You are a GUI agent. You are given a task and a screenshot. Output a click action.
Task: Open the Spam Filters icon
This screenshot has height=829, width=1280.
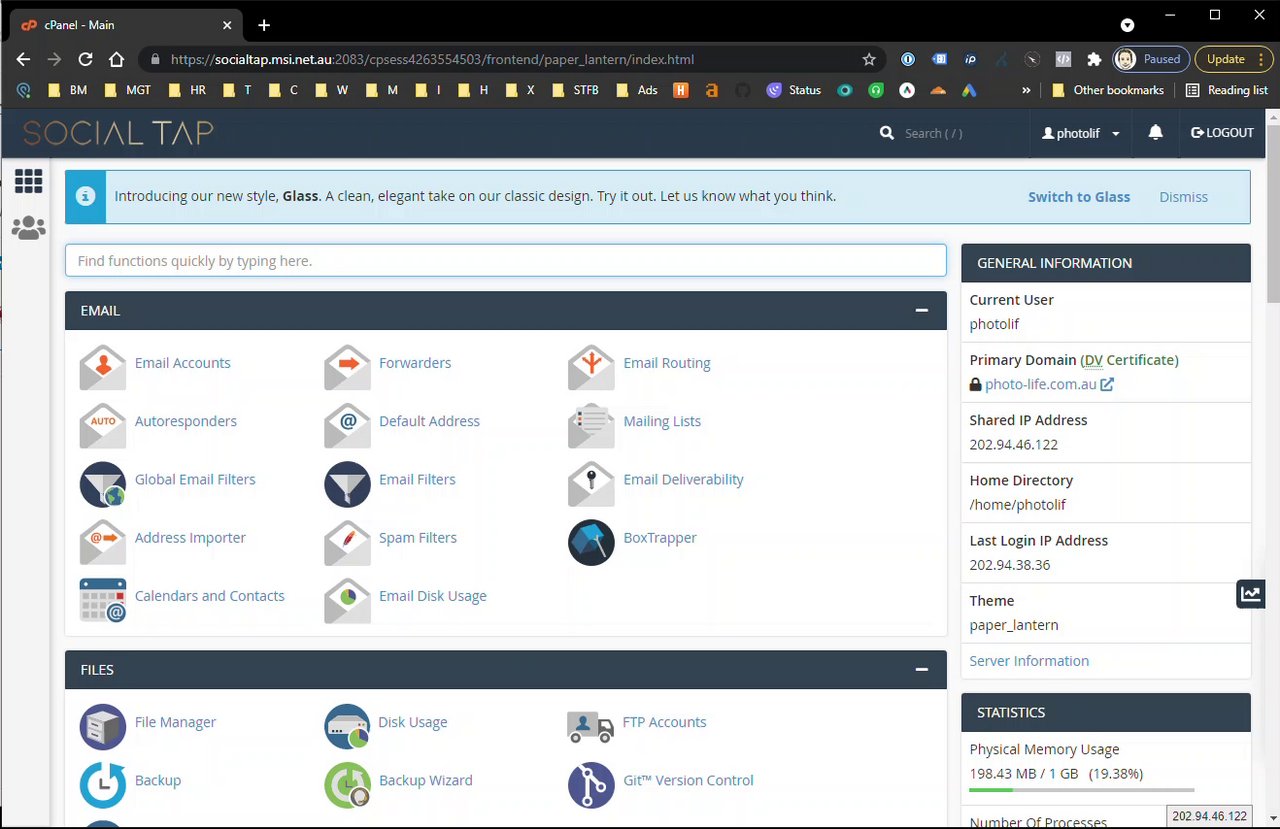point(347,541)
